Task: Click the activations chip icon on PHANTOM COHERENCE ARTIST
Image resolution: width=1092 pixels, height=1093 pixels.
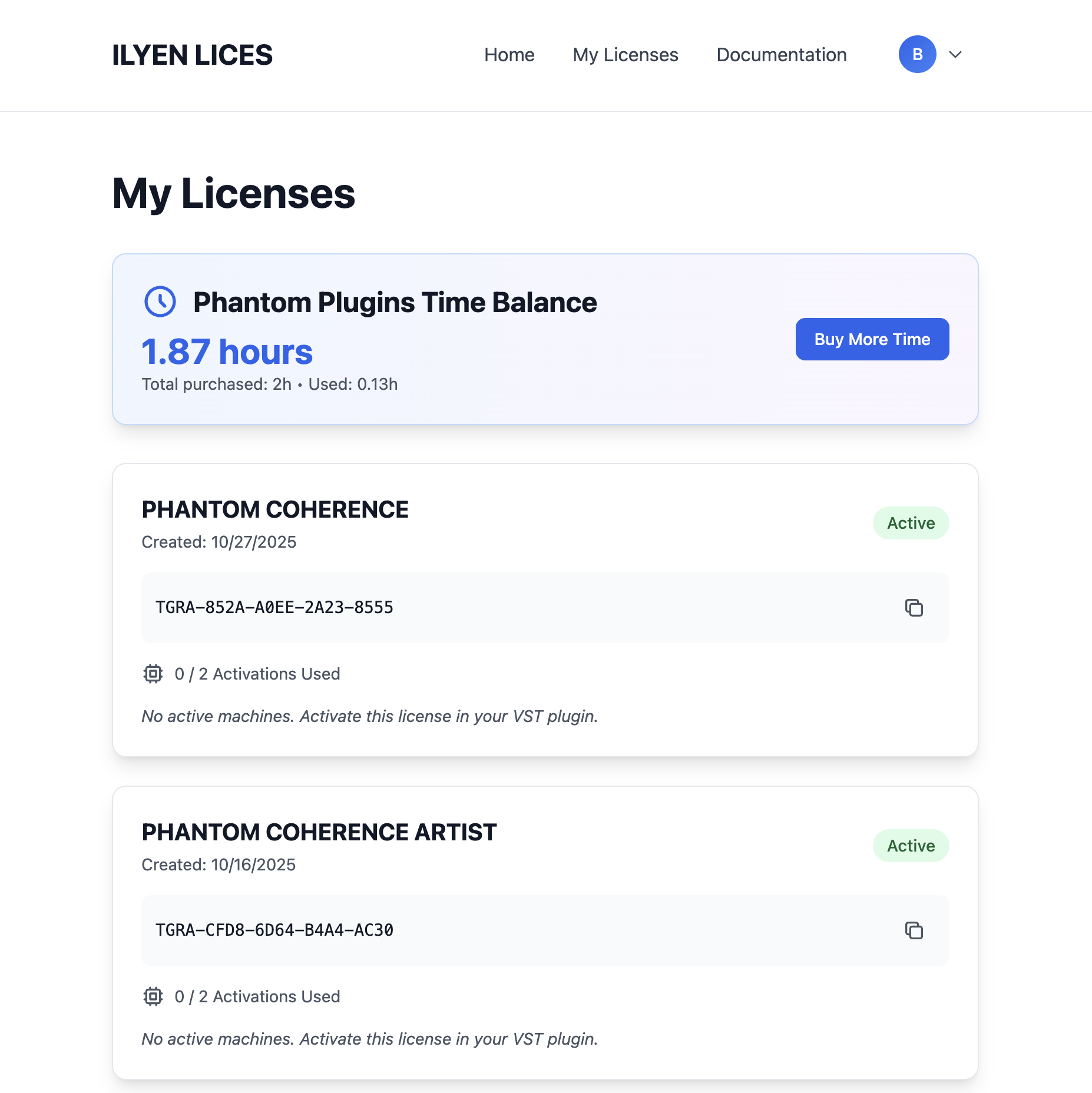Action: pyautogui.click(x=153, y=996)
